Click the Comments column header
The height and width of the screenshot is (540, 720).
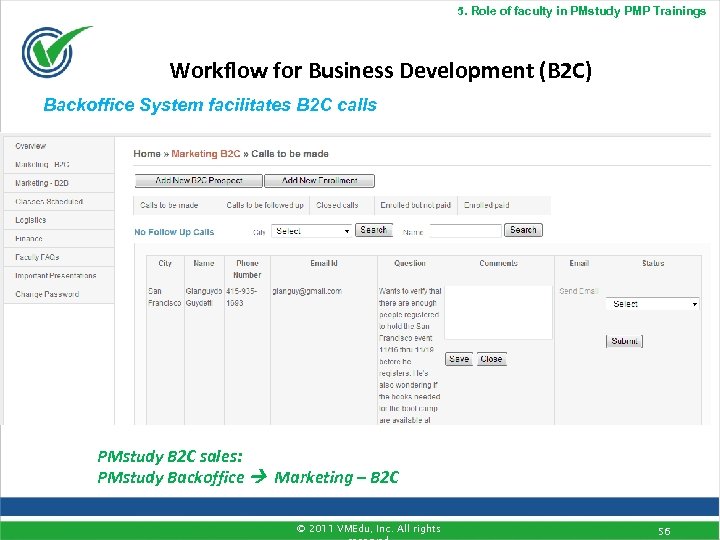[x=498, y=264]
